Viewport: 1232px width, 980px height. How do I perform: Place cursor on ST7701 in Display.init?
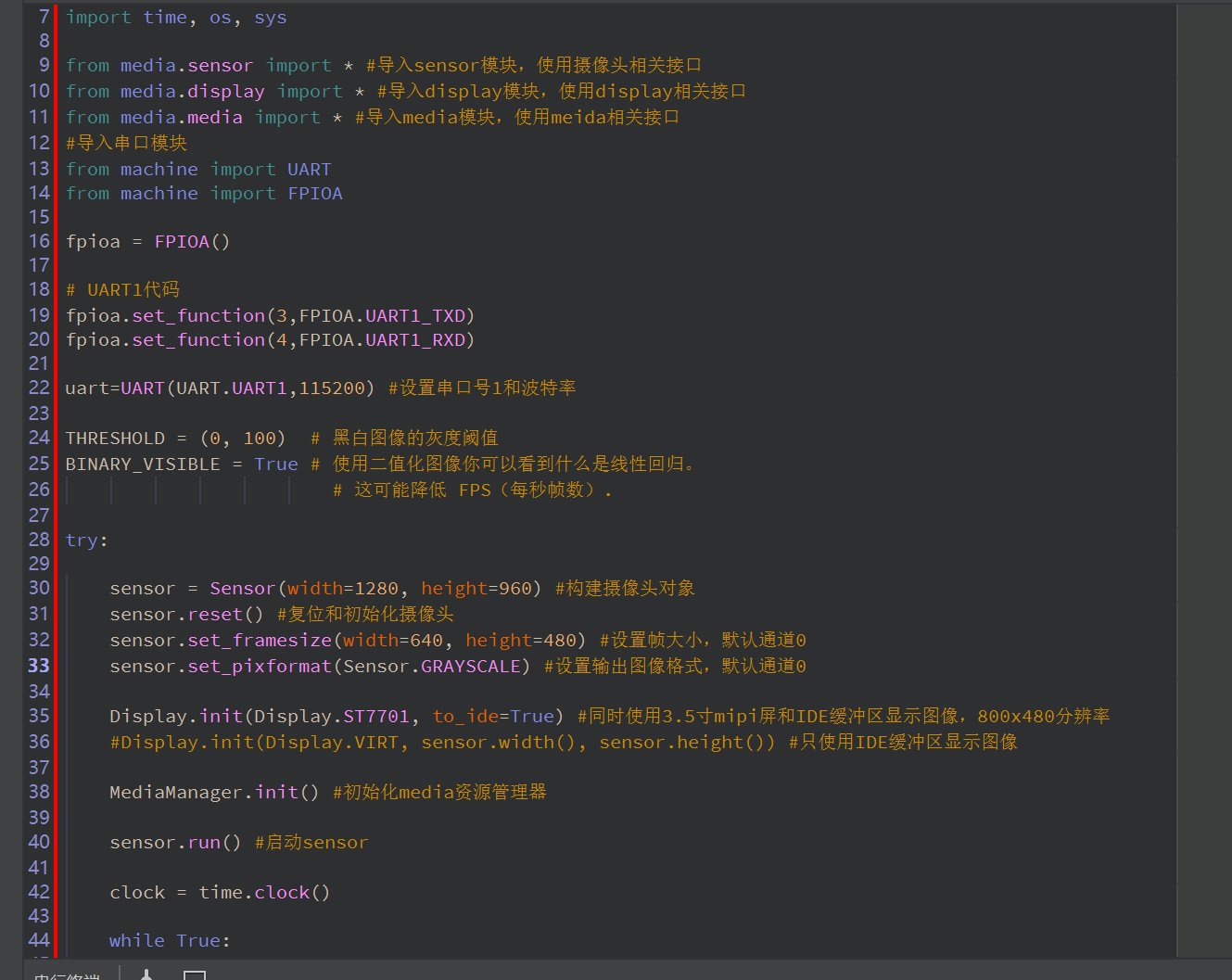tap(375, 717)
